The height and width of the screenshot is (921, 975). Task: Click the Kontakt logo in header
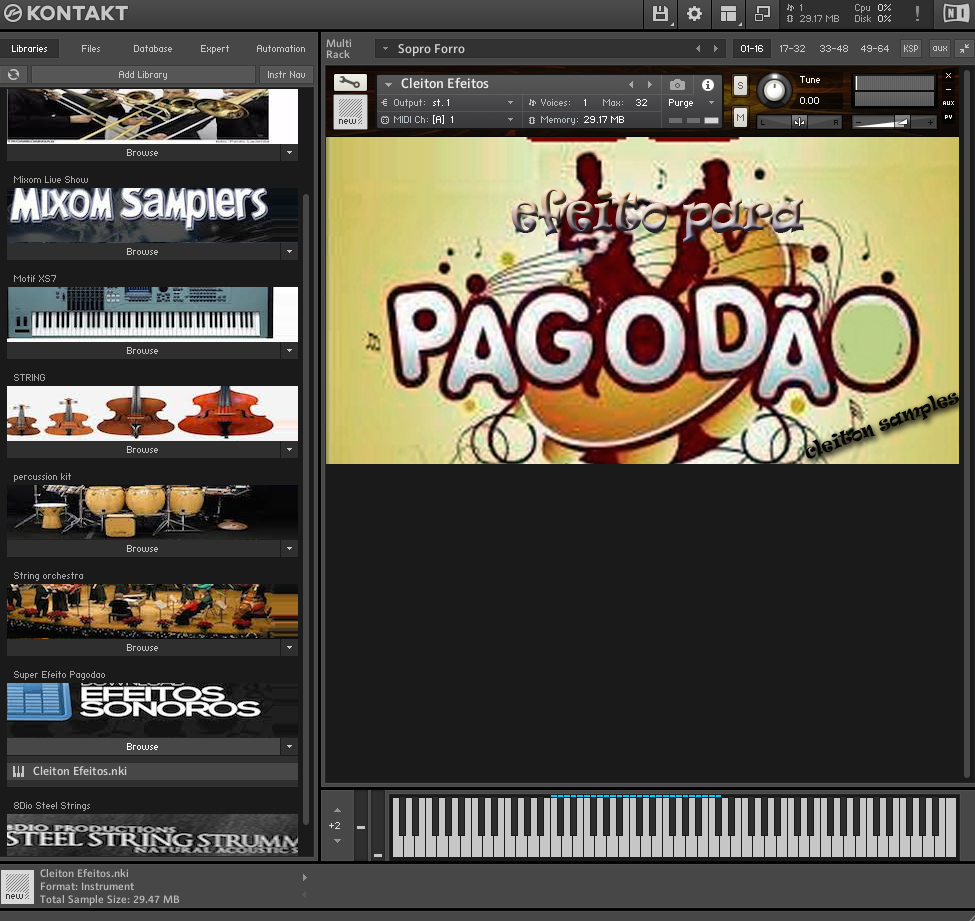click(x=66, y=13)
